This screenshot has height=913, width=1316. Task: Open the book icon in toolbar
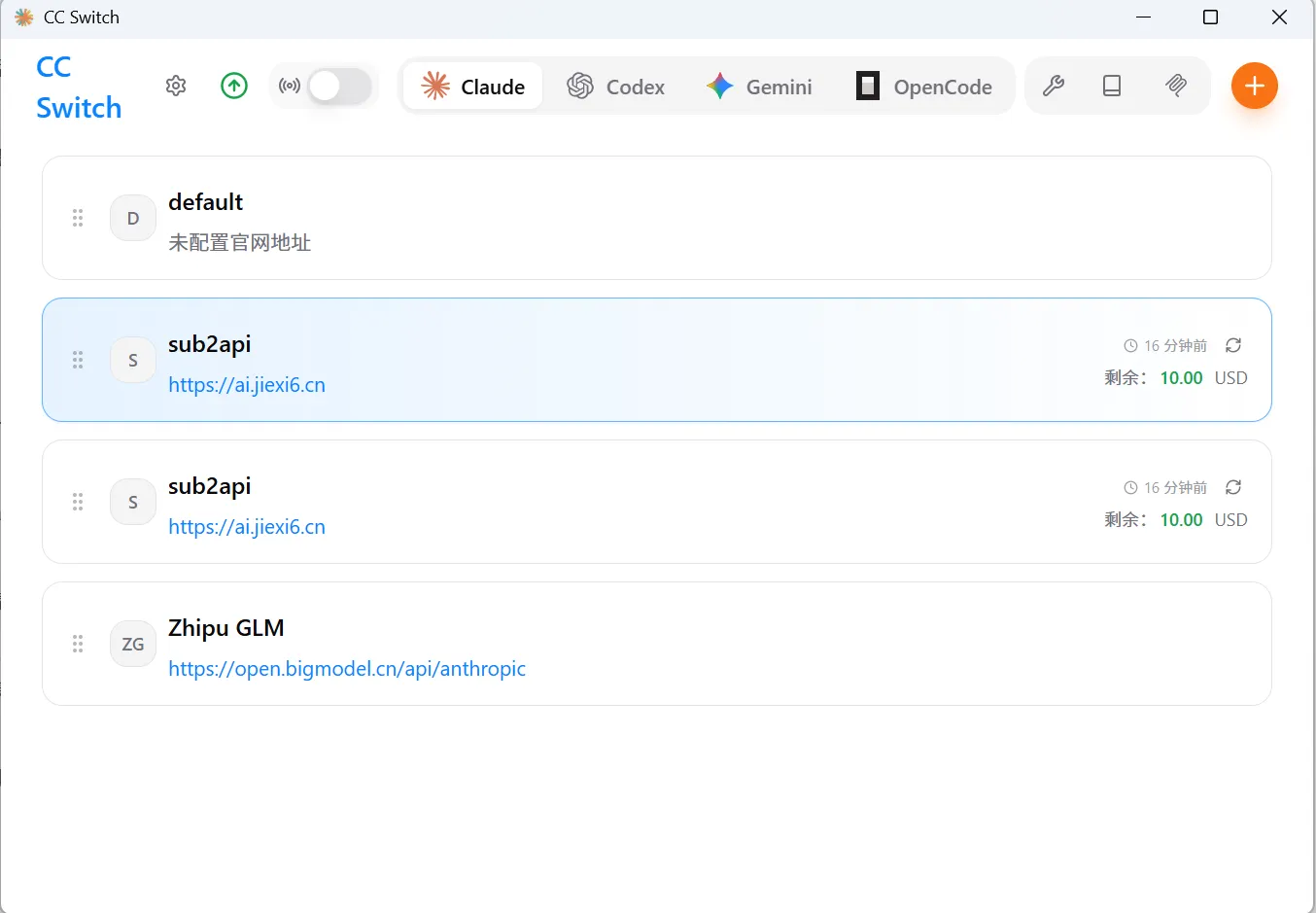pyautogui.click(x=1112, y=86)
